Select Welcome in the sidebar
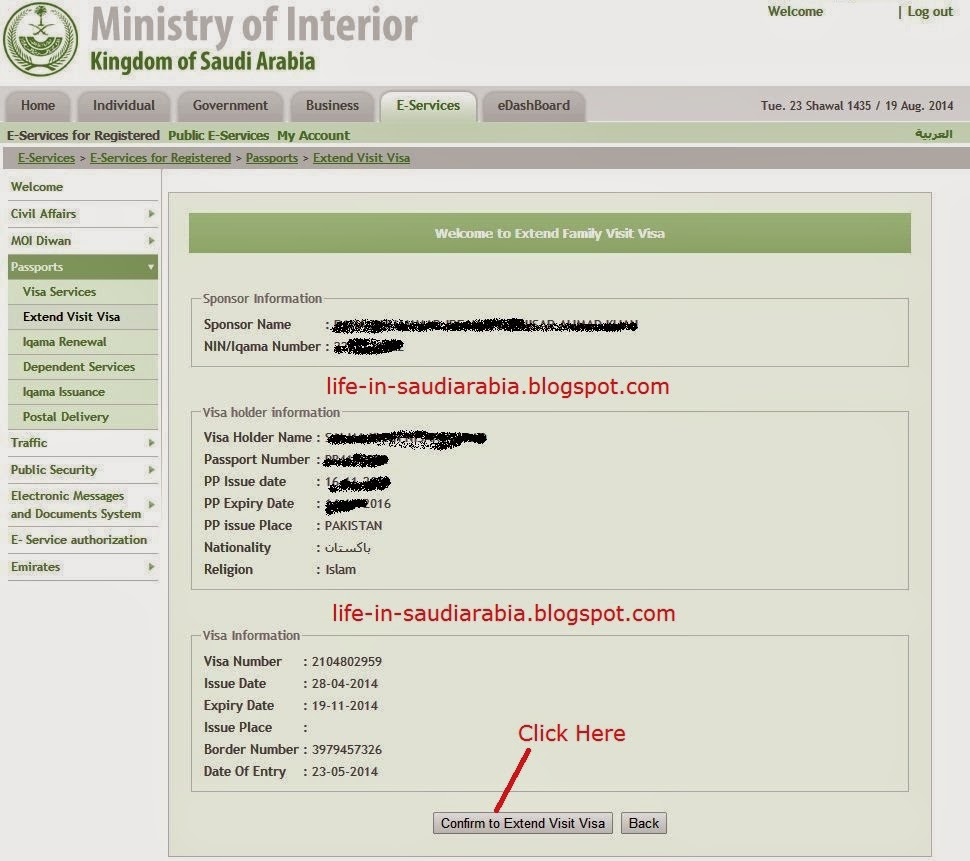The image size is (970, 861). click(x=36, y=187)
